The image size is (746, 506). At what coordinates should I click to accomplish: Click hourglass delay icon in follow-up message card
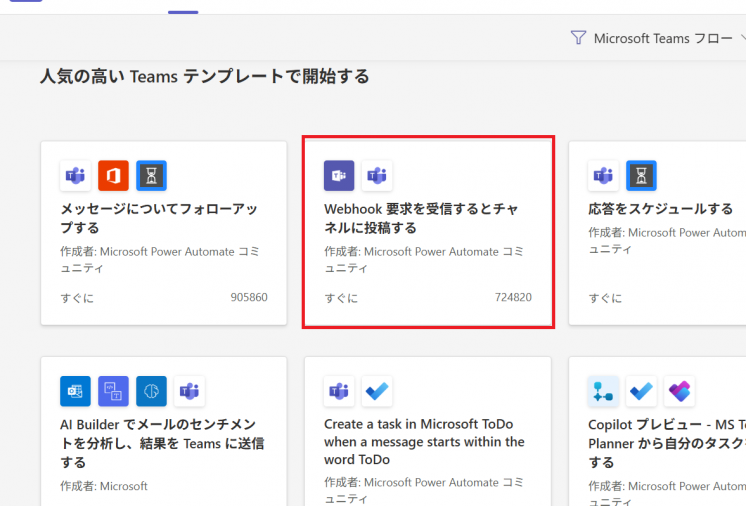(x=152, y=176)
